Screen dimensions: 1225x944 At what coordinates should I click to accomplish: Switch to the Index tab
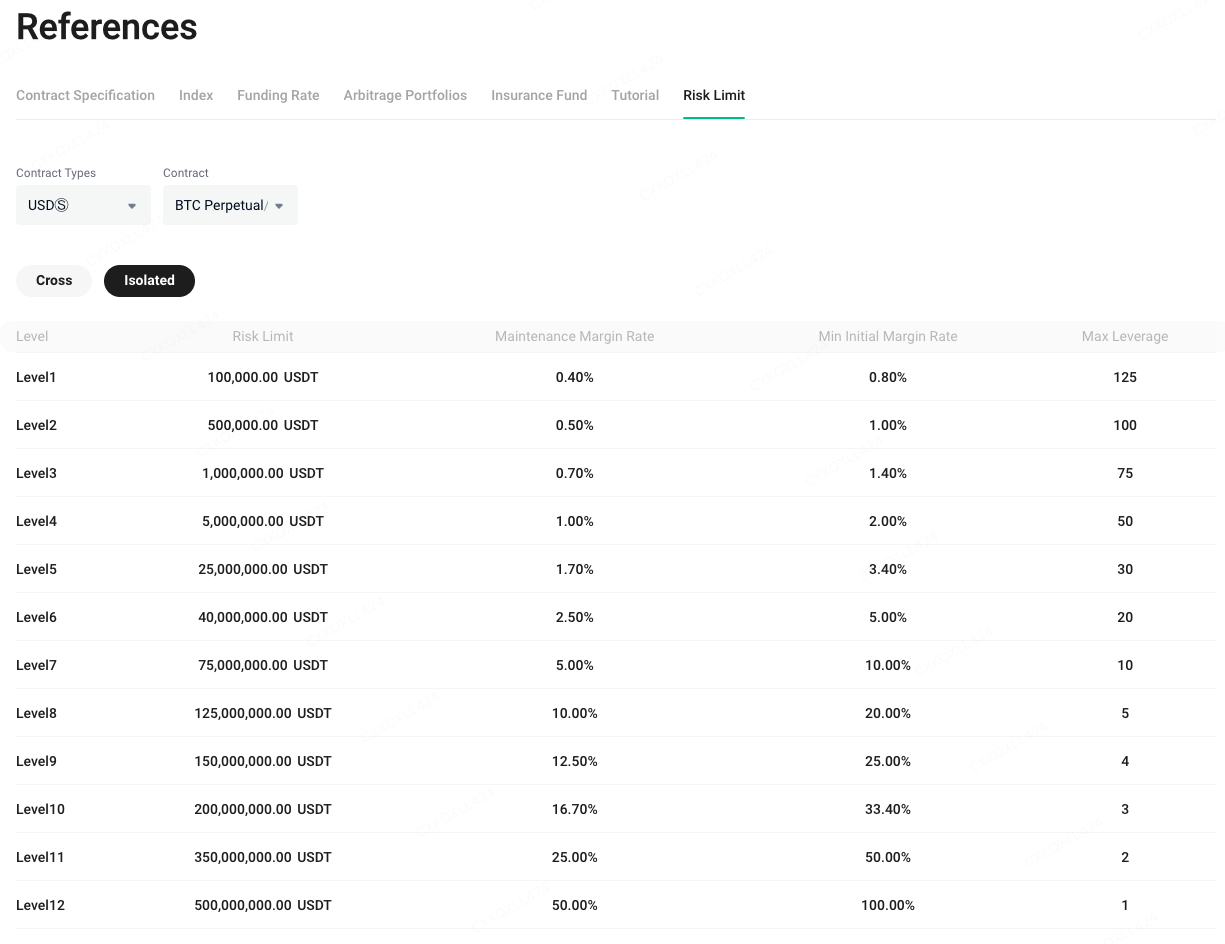coord(196,95)
